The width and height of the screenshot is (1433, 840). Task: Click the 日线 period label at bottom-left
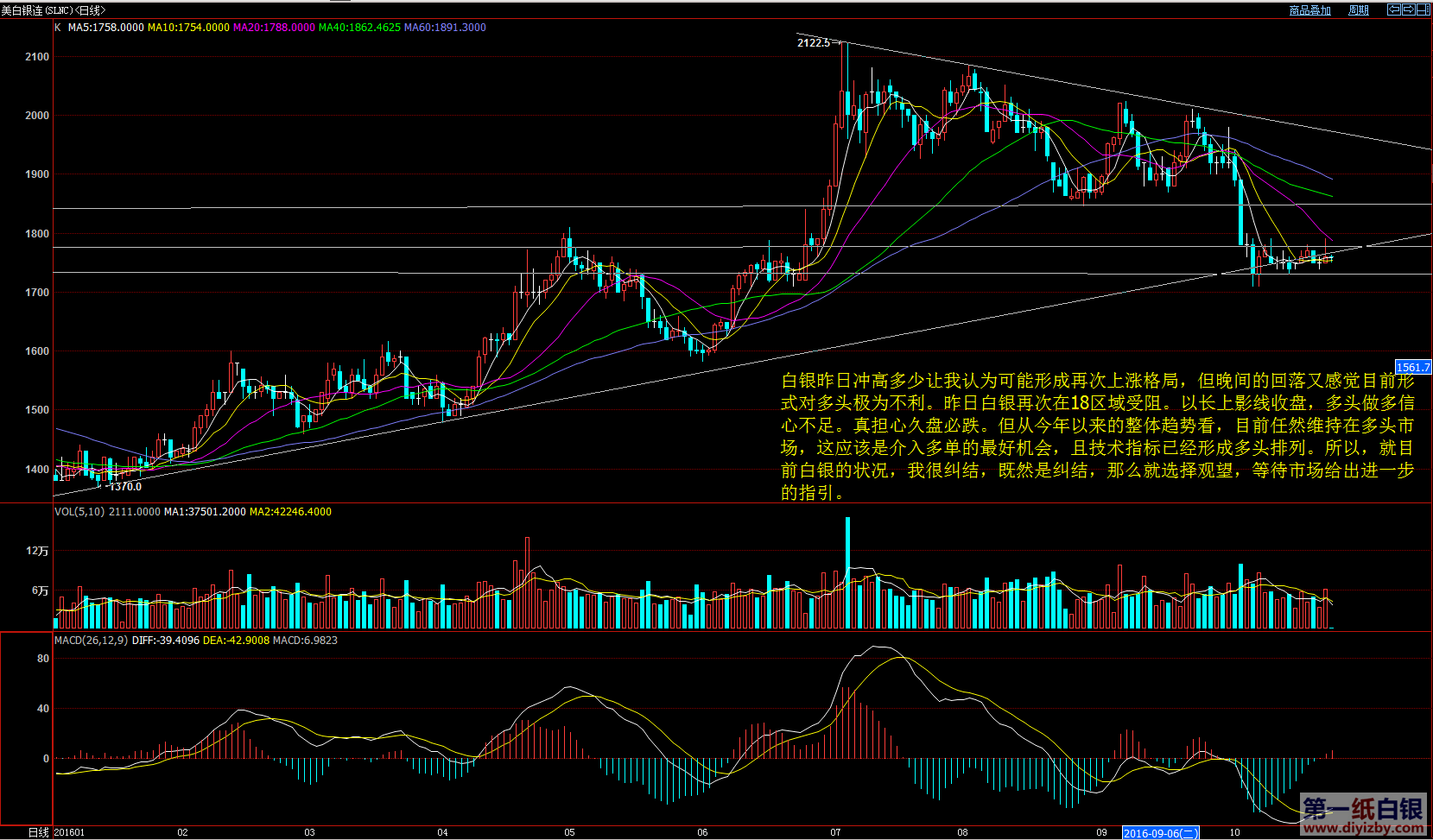pos(38,833)
